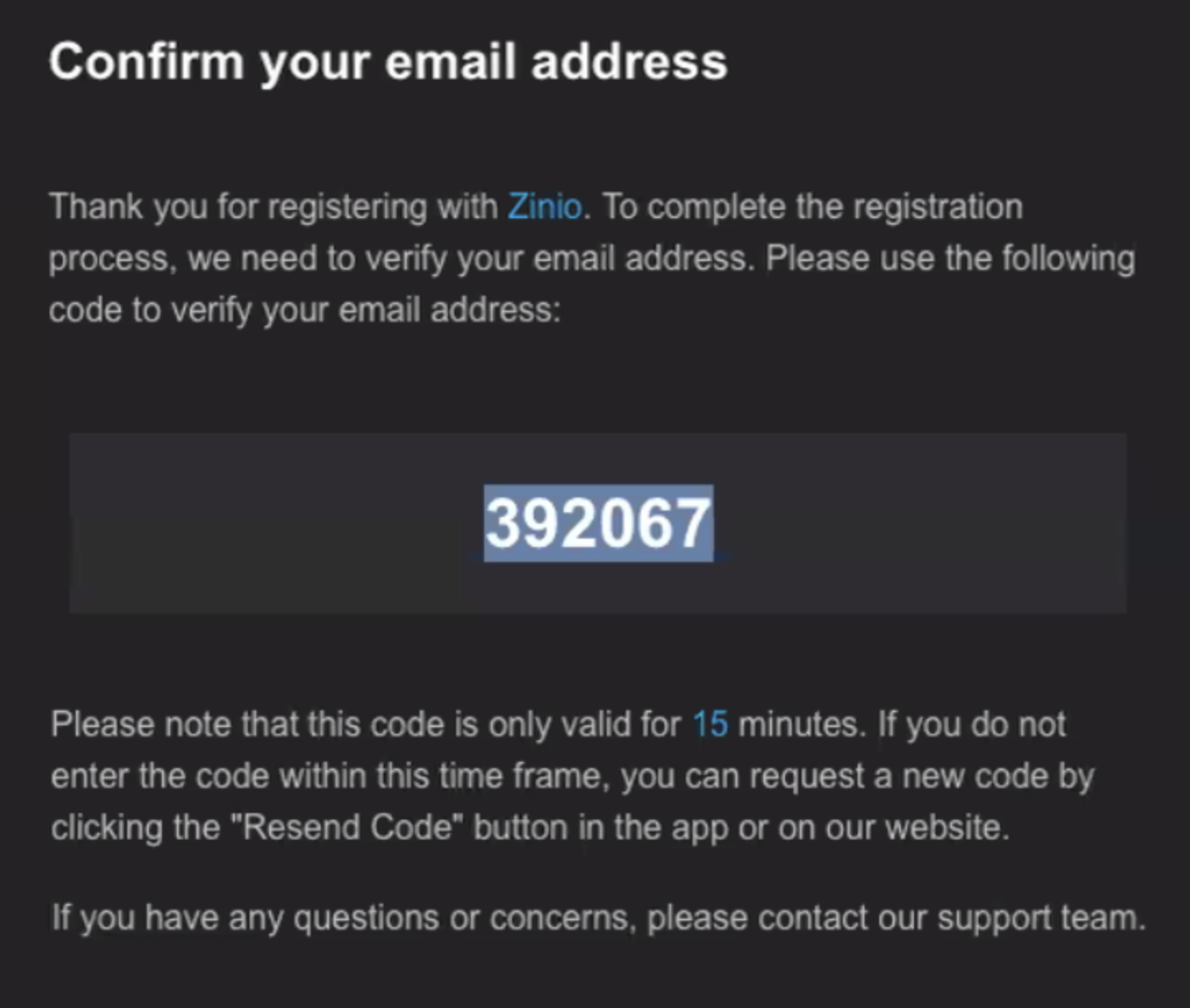
Task: Click "To complete the registration" text
Action: [x=812, y=207]
